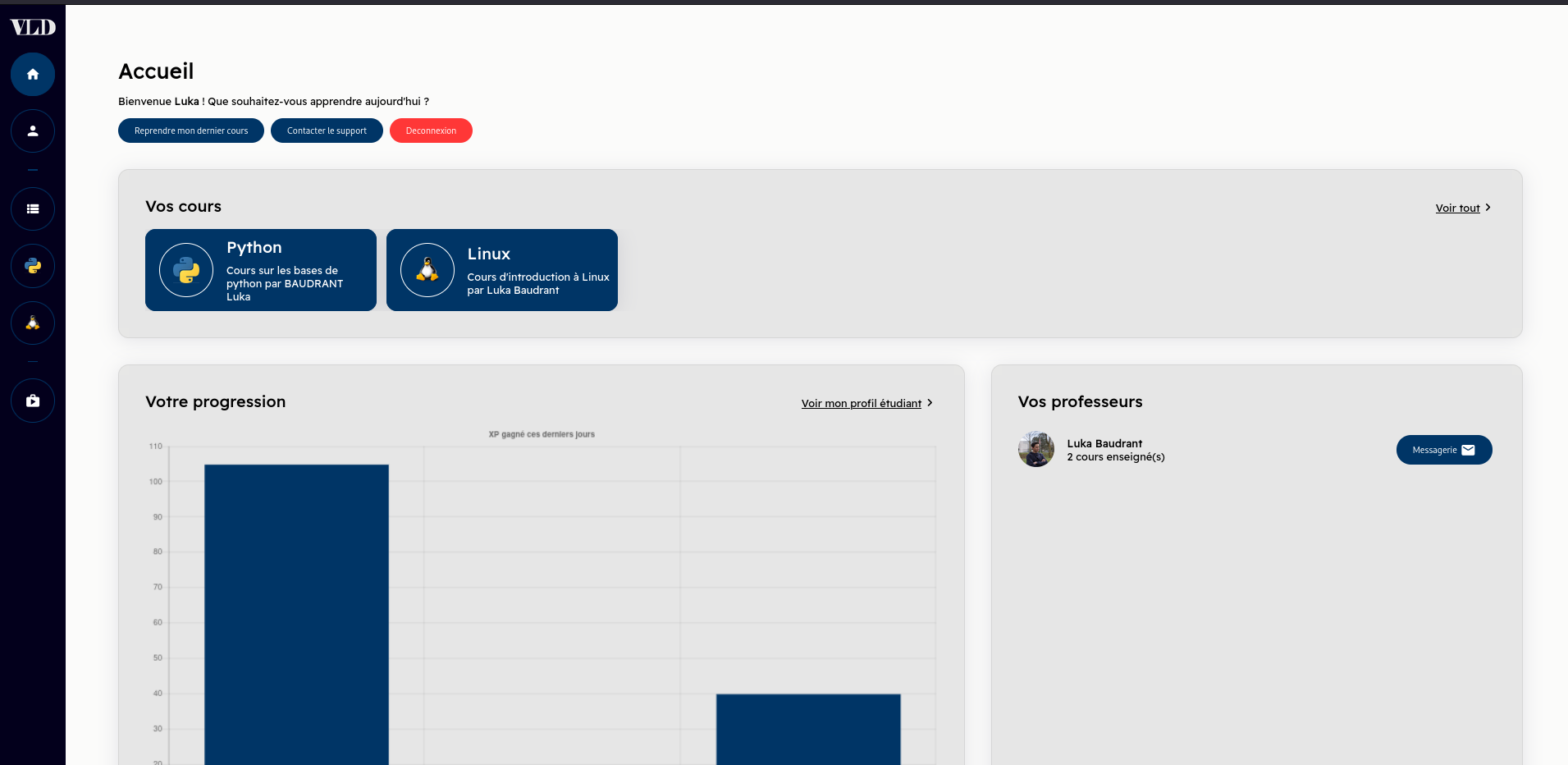Click the chevron next to Voir tout
The height and width of the screenshot is (765, 1568).
[x=1488, y=208]
